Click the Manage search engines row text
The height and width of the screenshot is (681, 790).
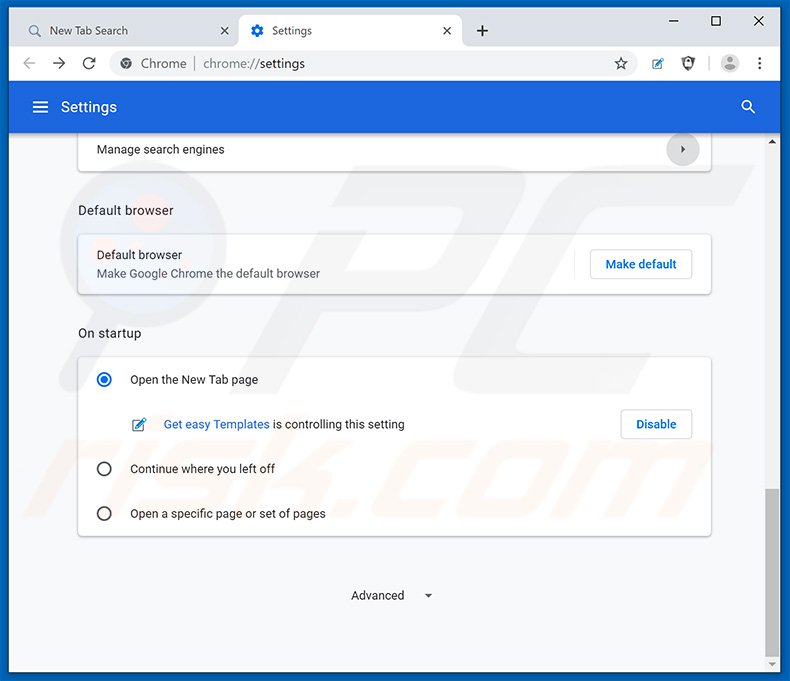pos(160,149)
